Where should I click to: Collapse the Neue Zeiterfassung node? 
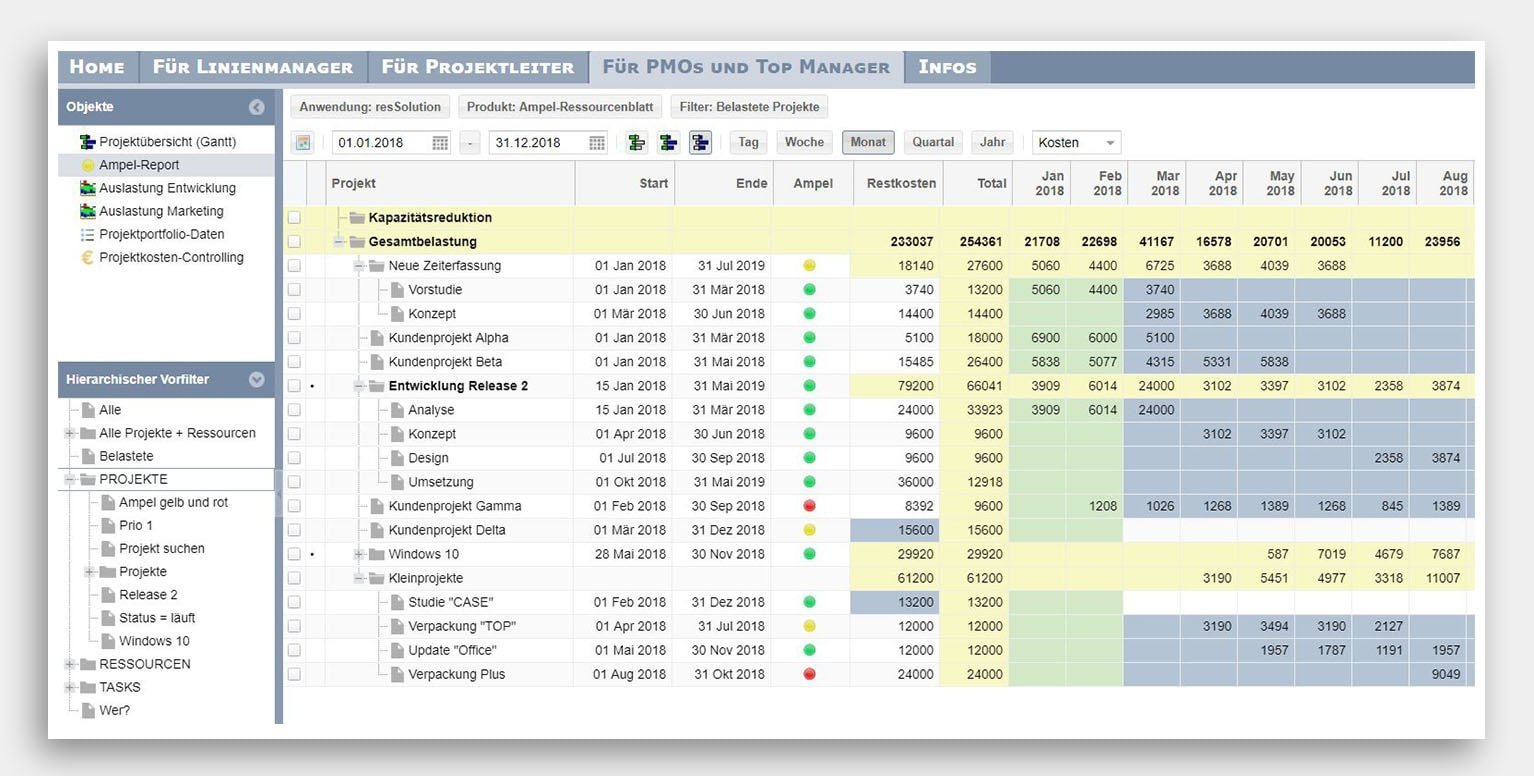tap(359, 266)
